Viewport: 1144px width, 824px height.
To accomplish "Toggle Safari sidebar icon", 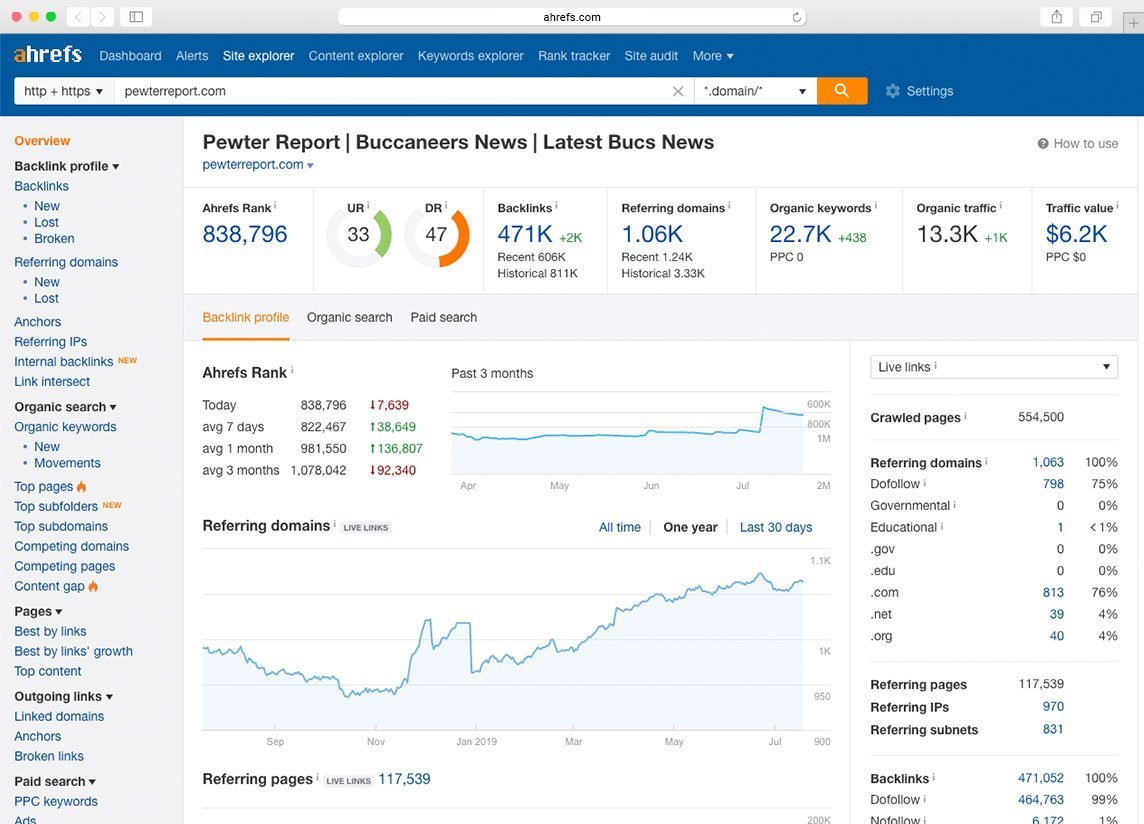I will (x=136, y=17).
